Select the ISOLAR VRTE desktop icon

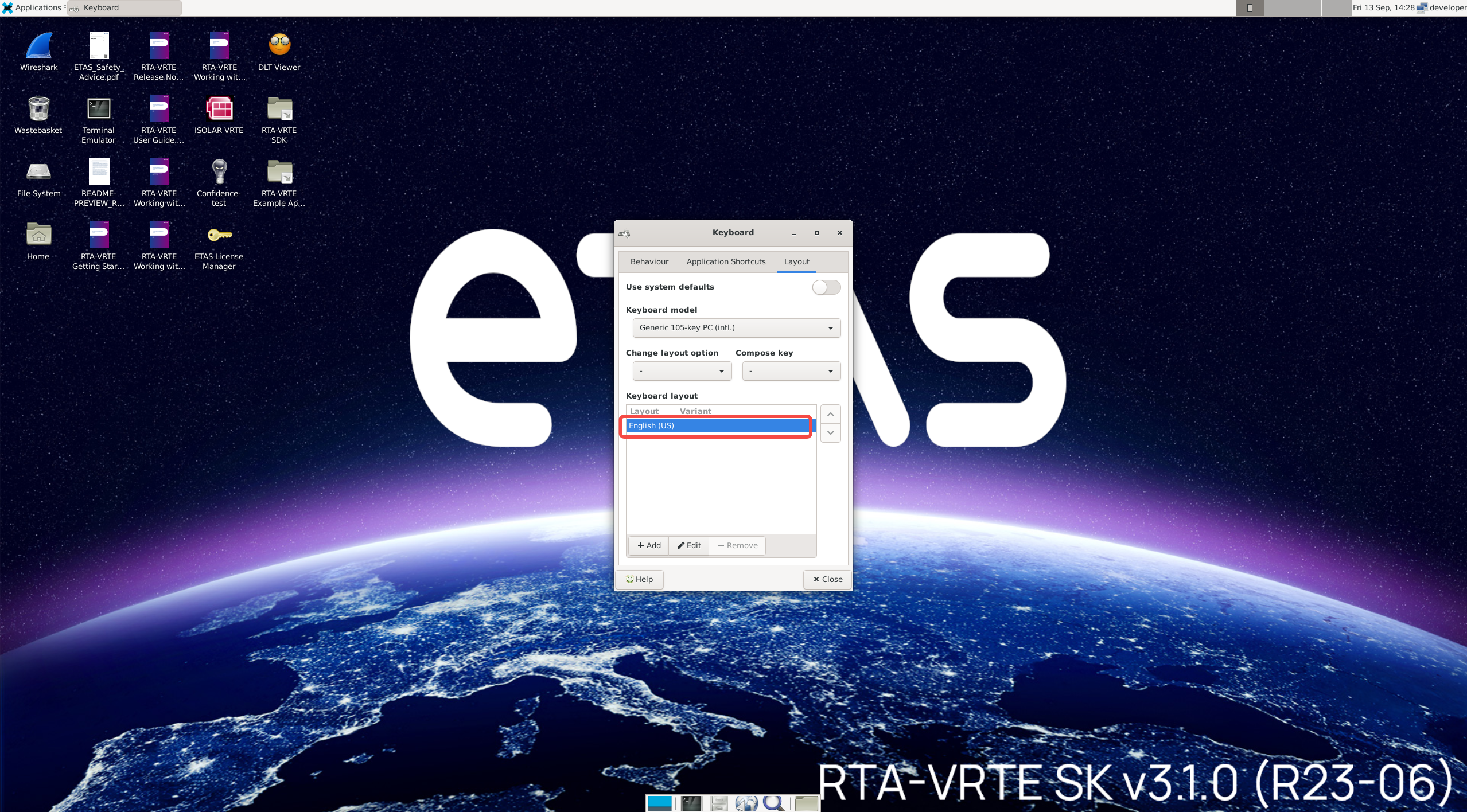tap(219, 109)
